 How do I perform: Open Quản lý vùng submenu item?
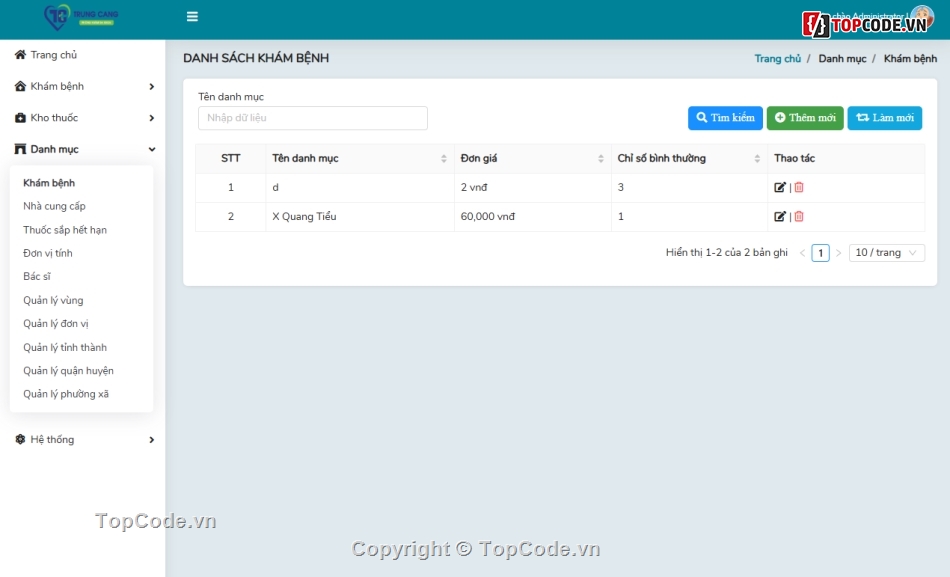pyautogui.click(x=53, y=300)
